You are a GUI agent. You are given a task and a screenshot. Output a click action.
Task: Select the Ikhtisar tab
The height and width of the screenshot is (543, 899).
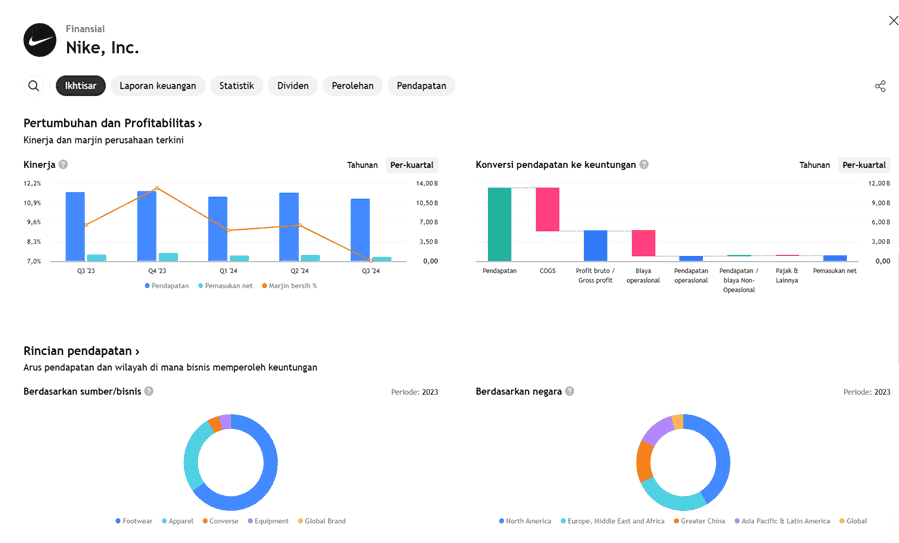81,86
